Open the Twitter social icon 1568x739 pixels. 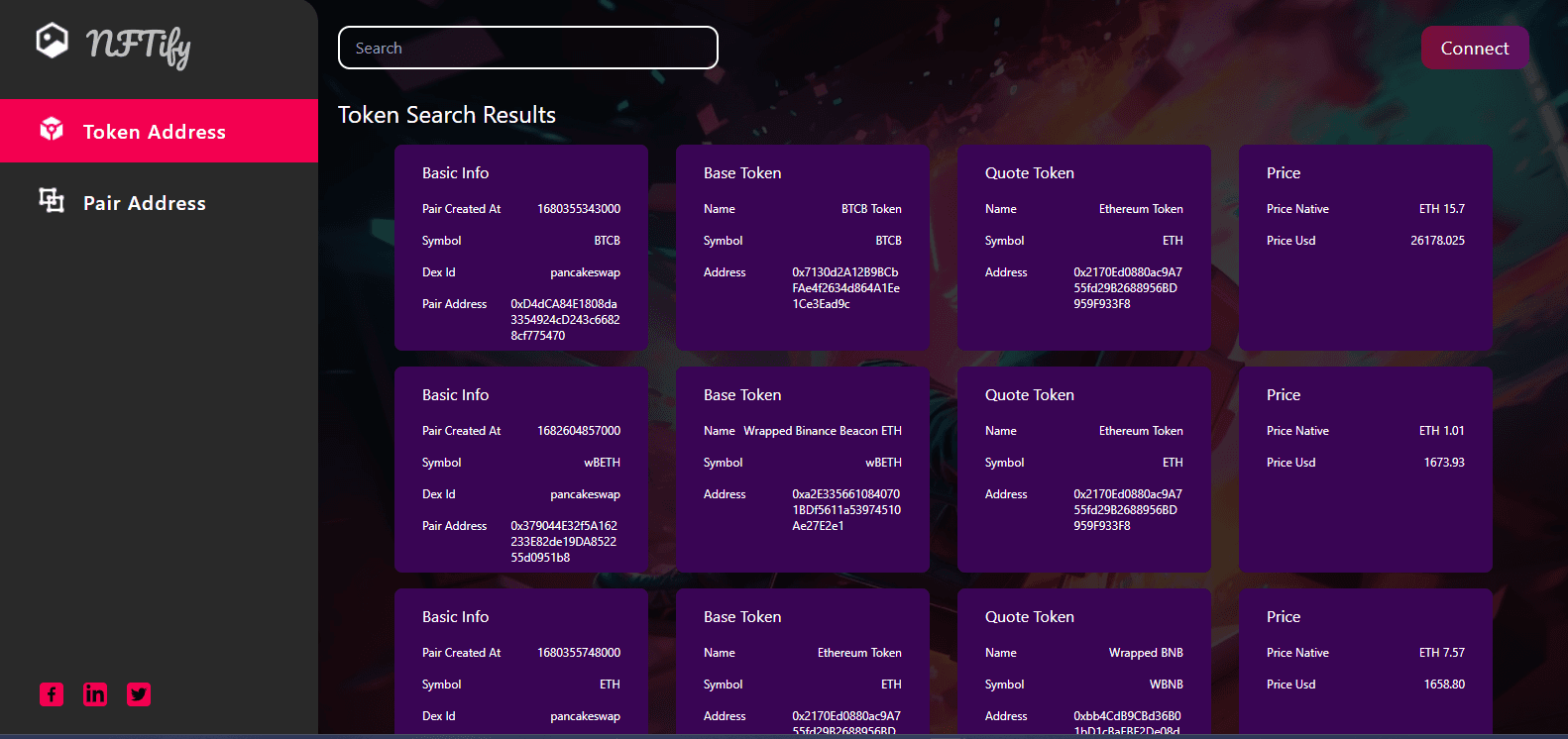[x=139, y=694]
